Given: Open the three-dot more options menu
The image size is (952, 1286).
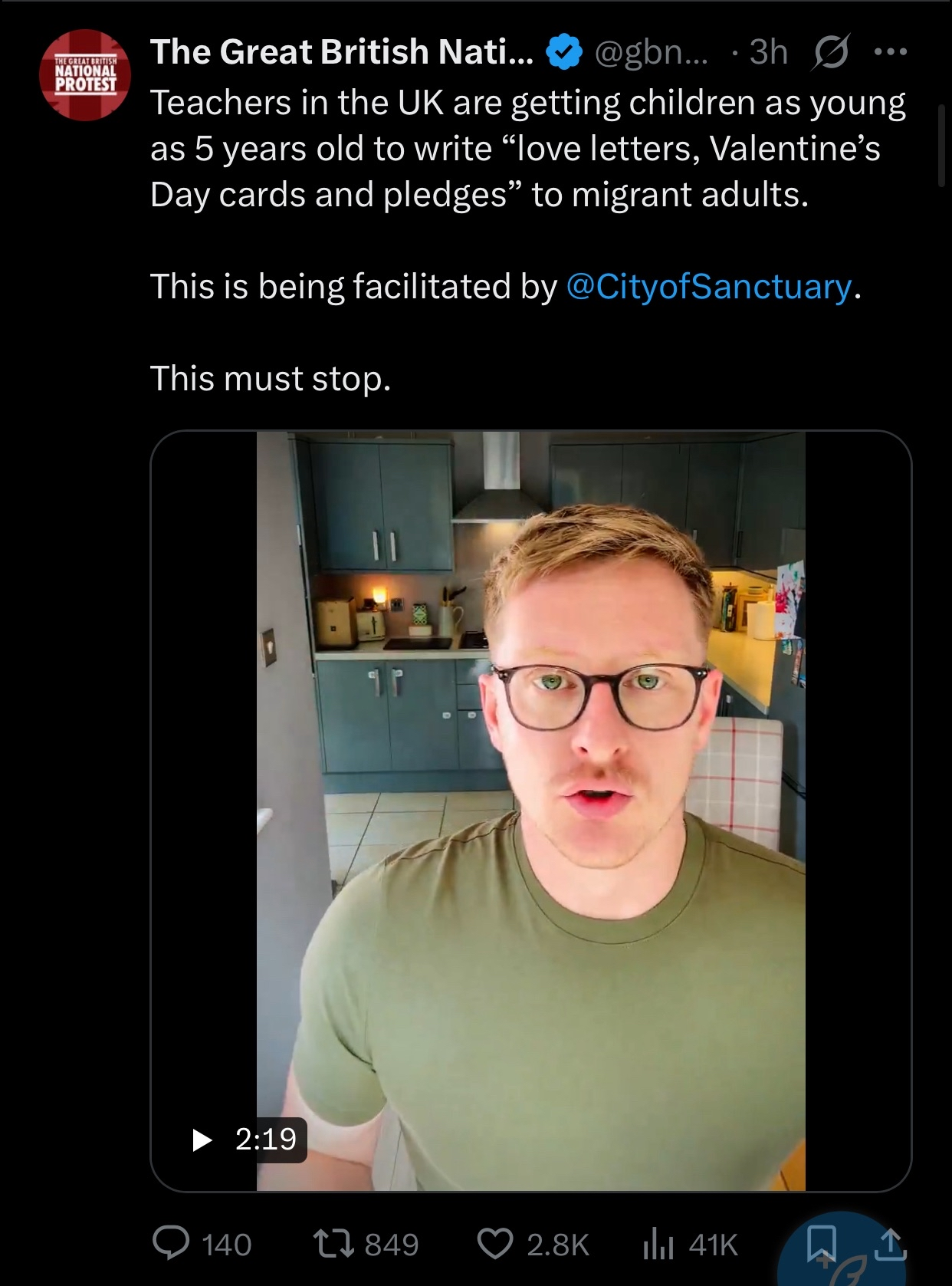Looking at the screenshot, I should pos(891,52).
